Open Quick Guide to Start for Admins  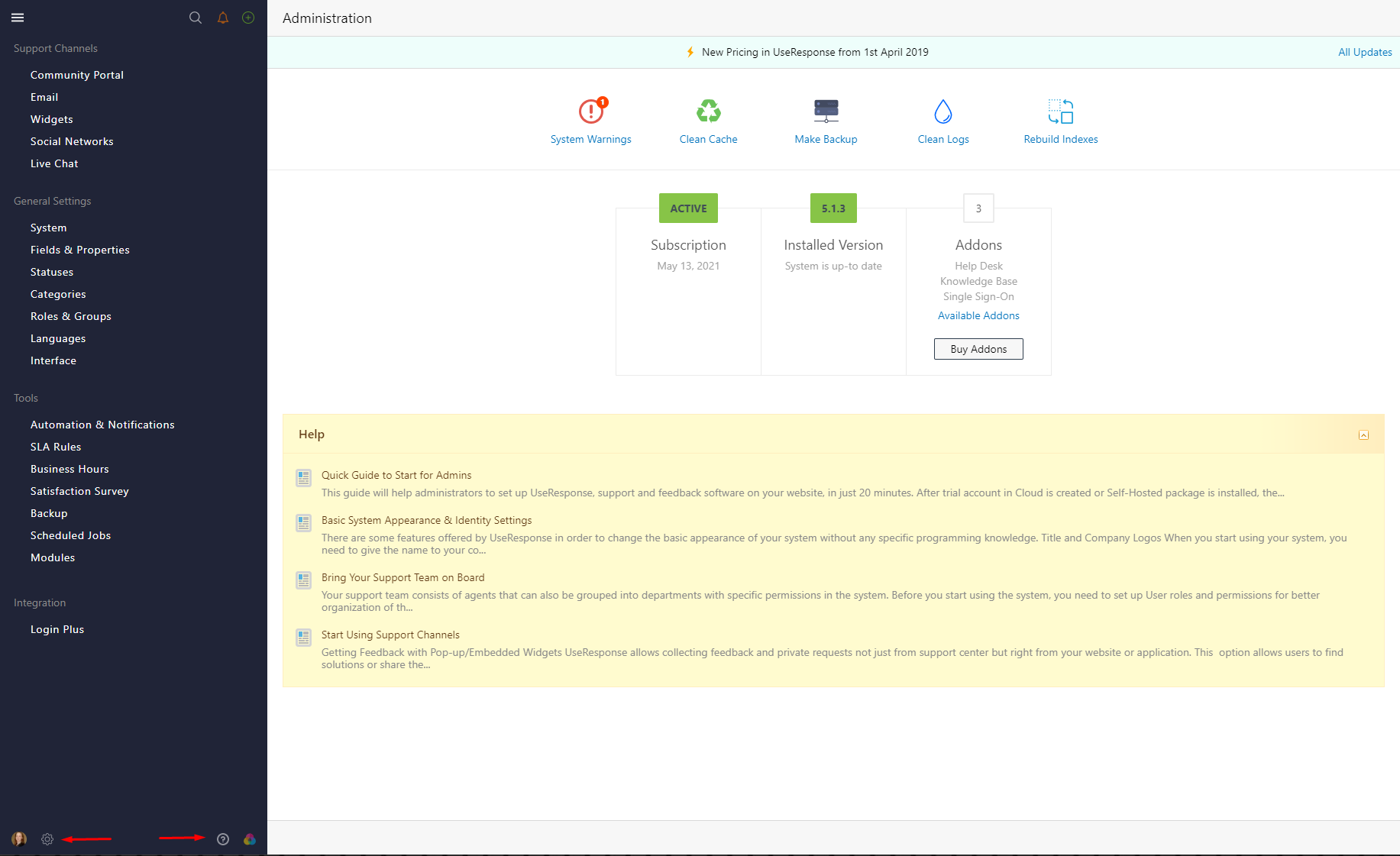point(396,475)
